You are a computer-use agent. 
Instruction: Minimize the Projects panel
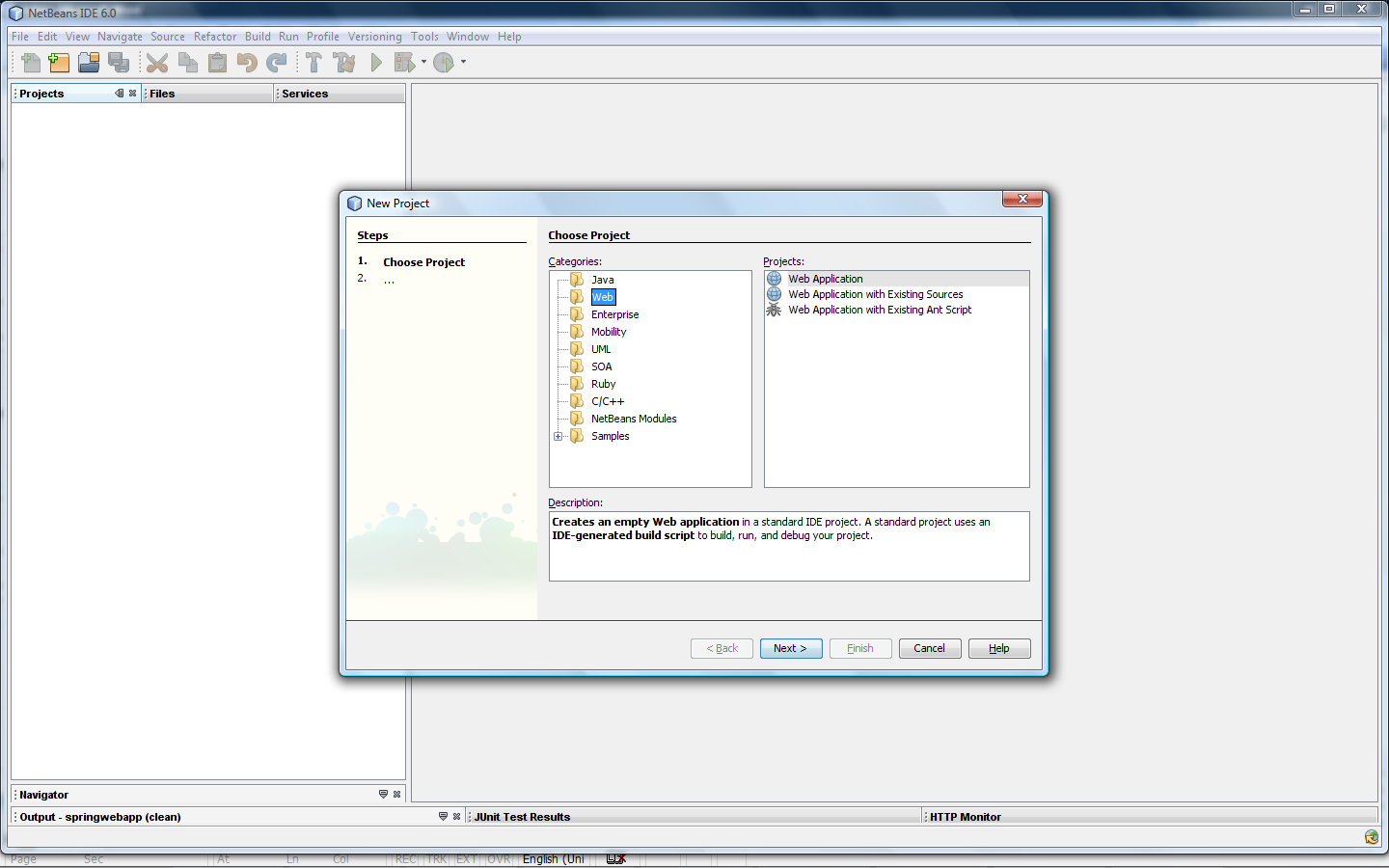tap(120, 94)
